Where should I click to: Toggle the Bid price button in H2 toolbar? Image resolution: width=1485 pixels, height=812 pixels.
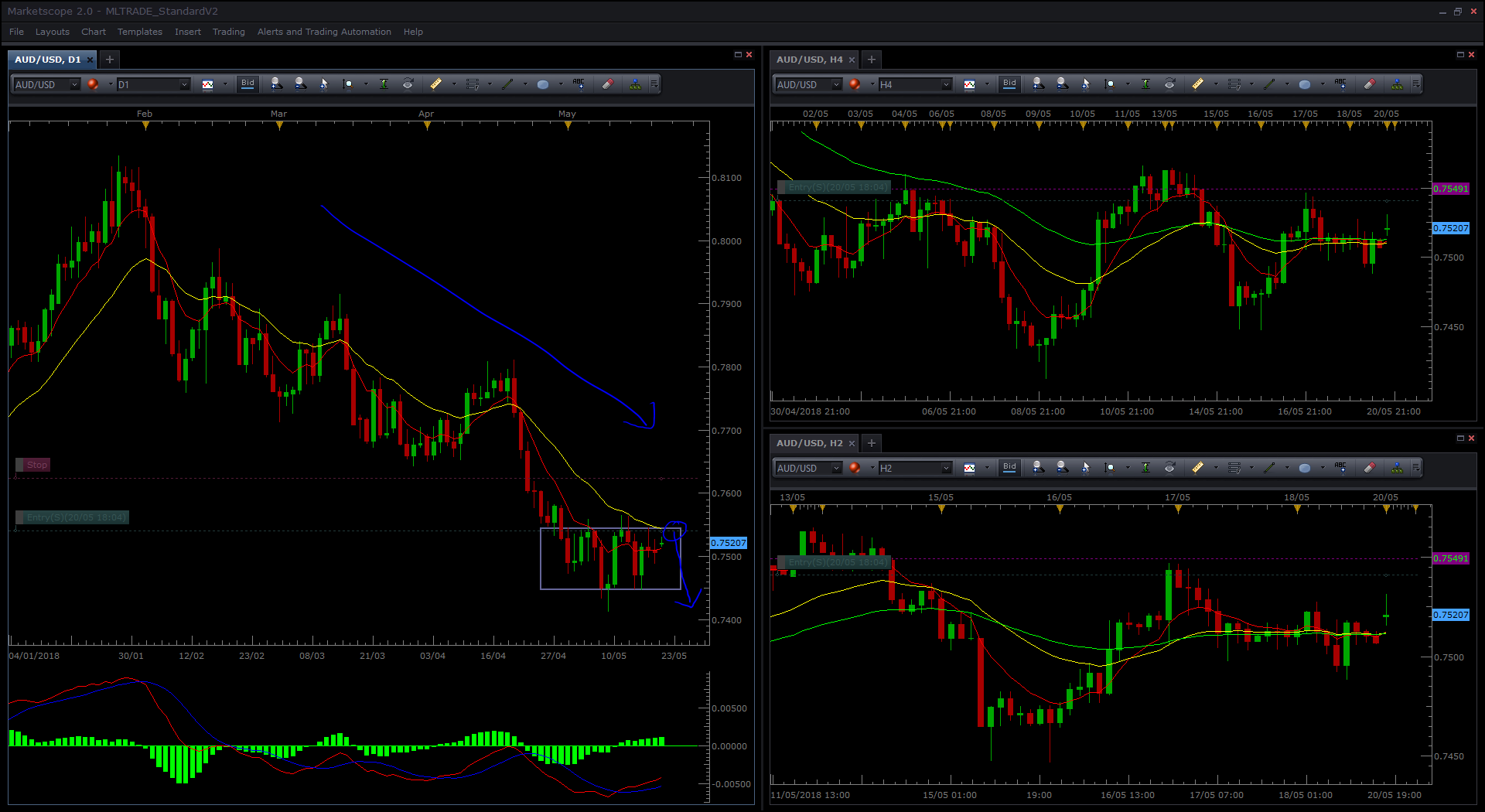(1009, 467)
